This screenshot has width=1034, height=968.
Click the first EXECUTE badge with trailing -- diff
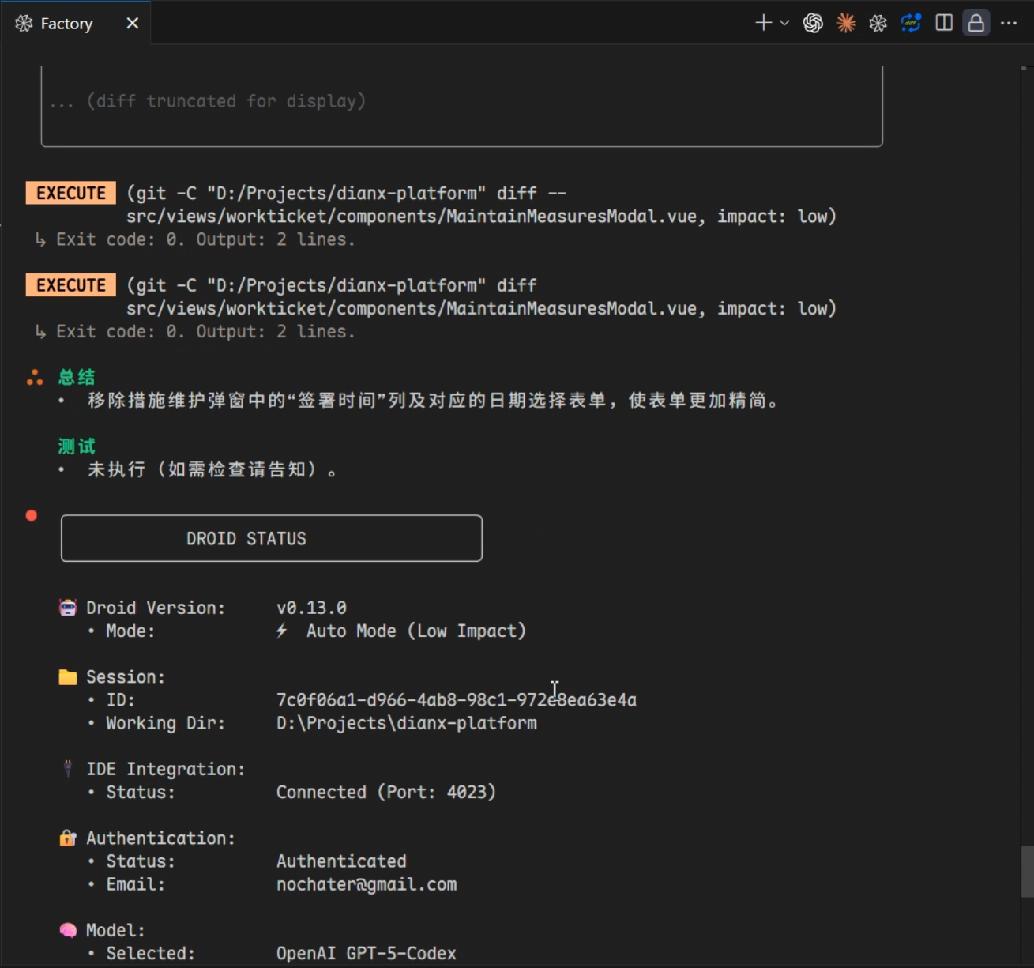71,193
